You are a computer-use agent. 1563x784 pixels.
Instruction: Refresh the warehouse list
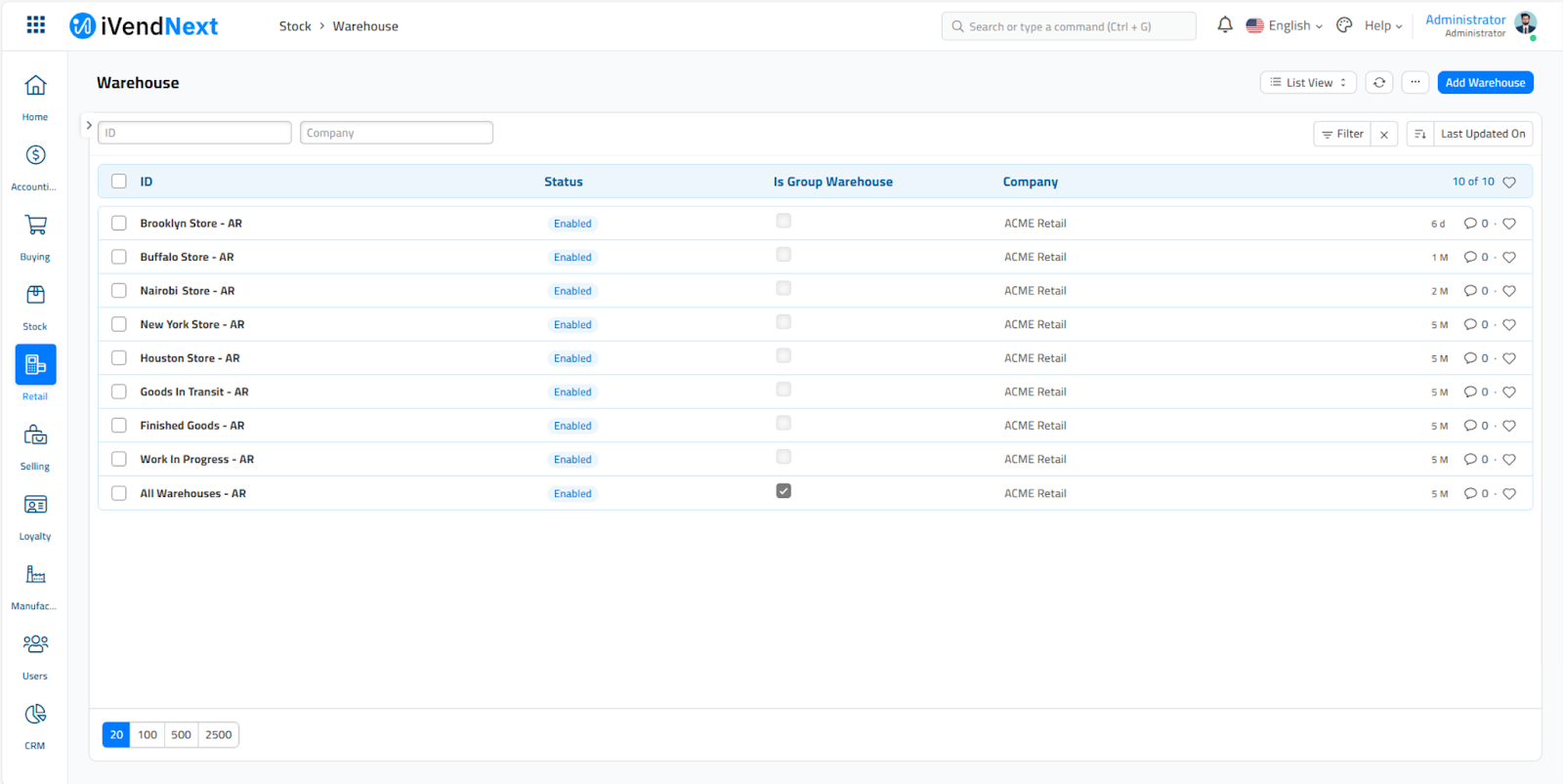tap(1378, 83)
